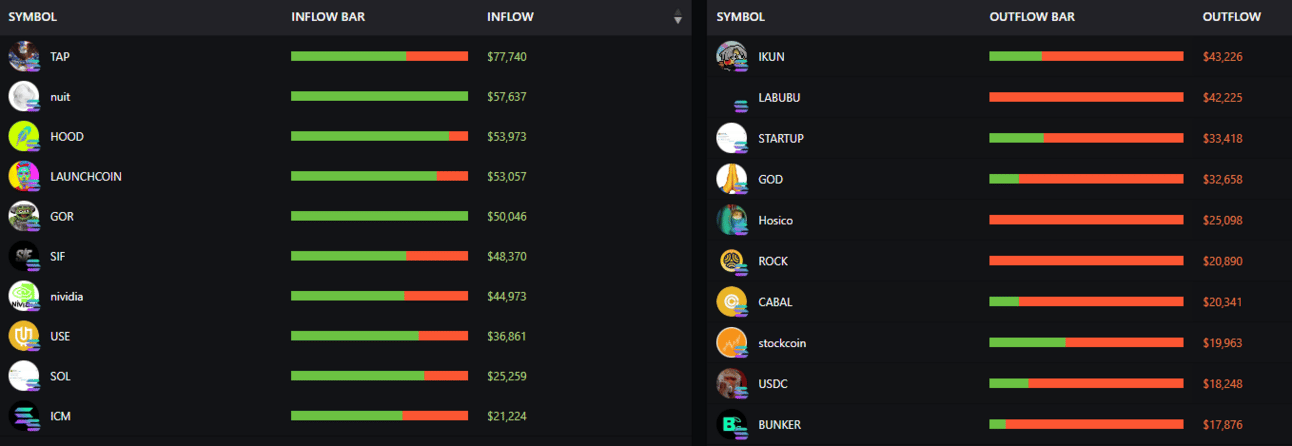This screenshot has width=1292, height=446.
Task: Click the $44,973 inflow value
Action: 507,297
